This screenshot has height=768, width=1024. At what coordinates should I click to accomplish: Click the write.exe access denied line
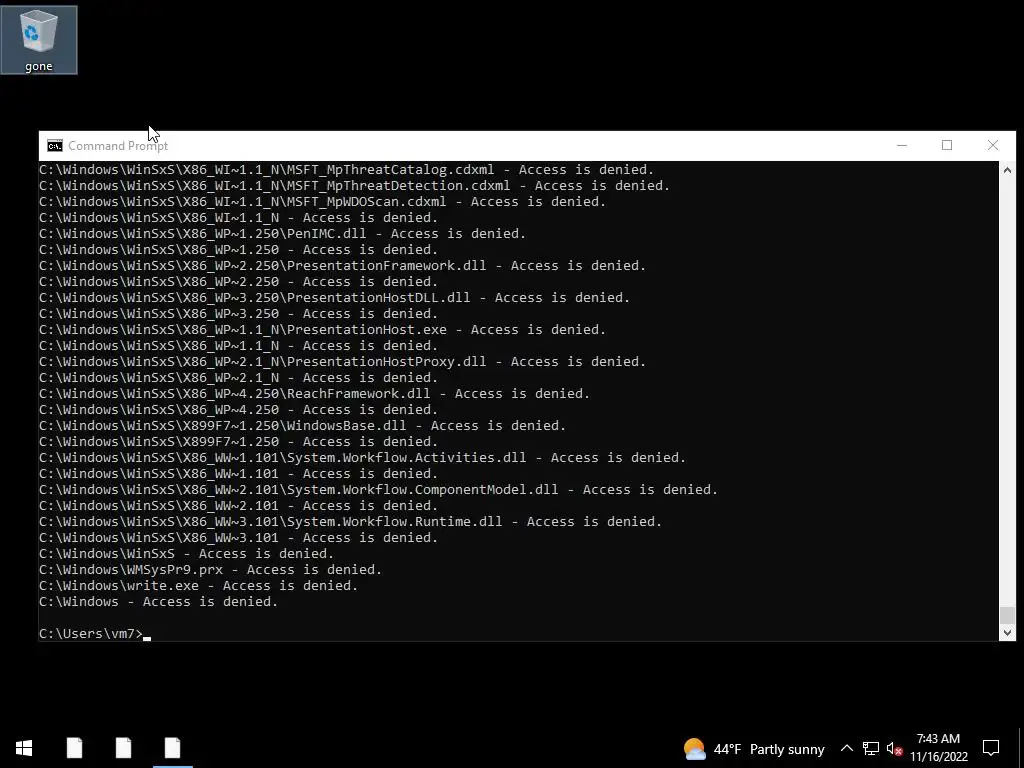click(199, 586)
